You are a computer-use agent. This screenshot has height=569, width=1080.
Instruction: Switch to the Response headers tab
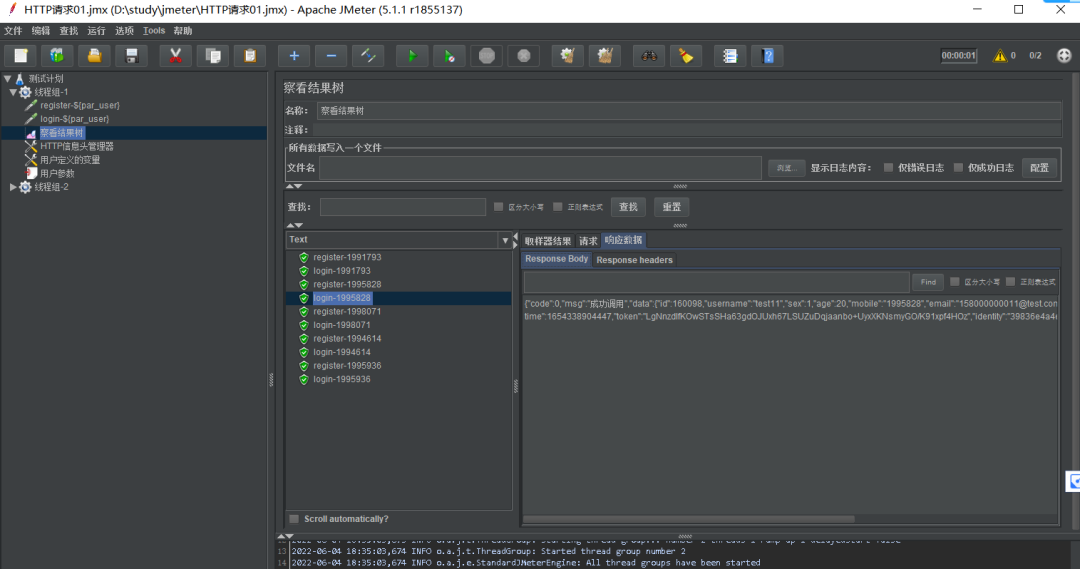click(x=634, y=260)
